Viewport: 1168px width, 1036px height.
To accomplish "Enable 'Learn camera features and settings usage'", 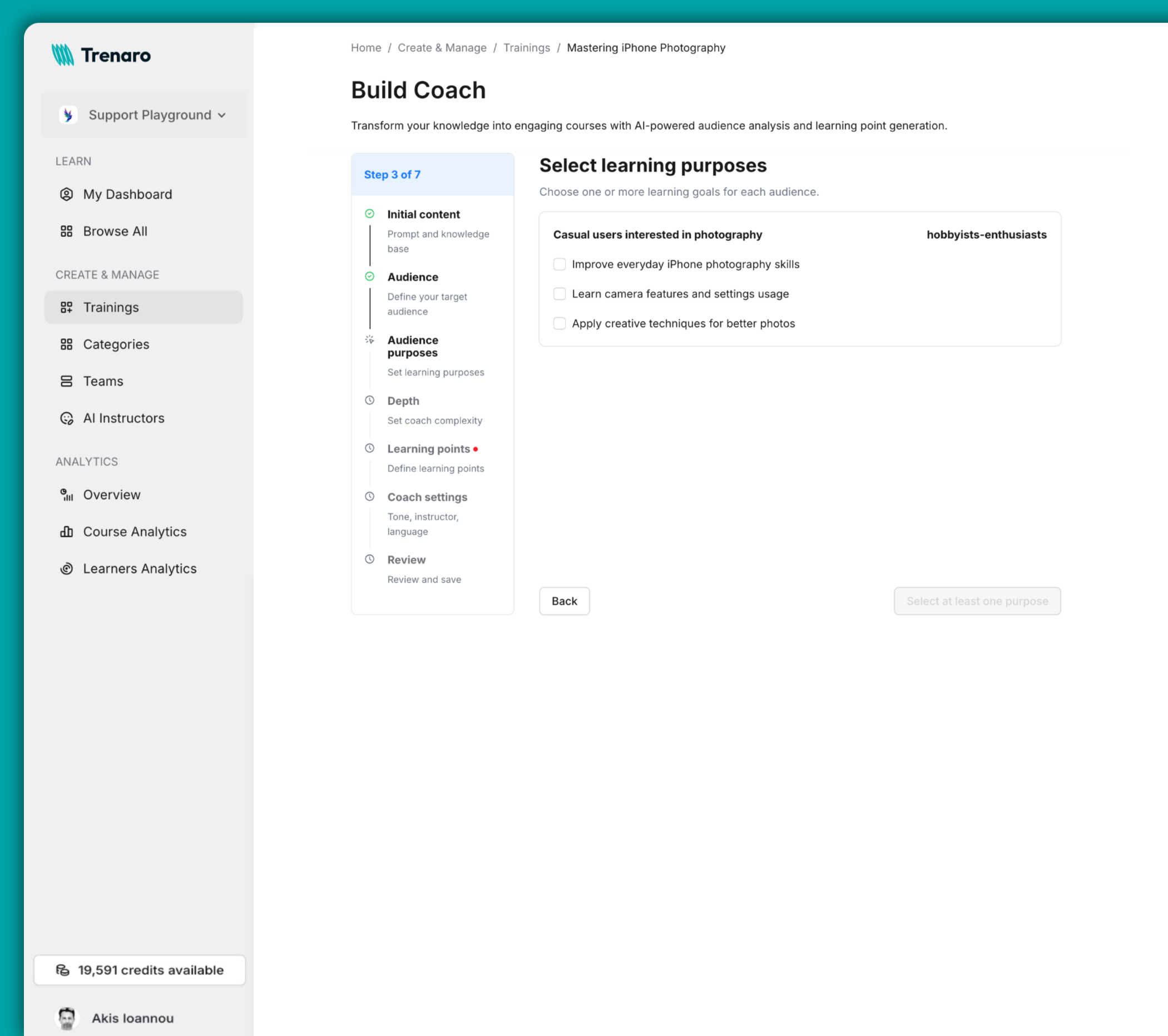I will click(559, 293).
